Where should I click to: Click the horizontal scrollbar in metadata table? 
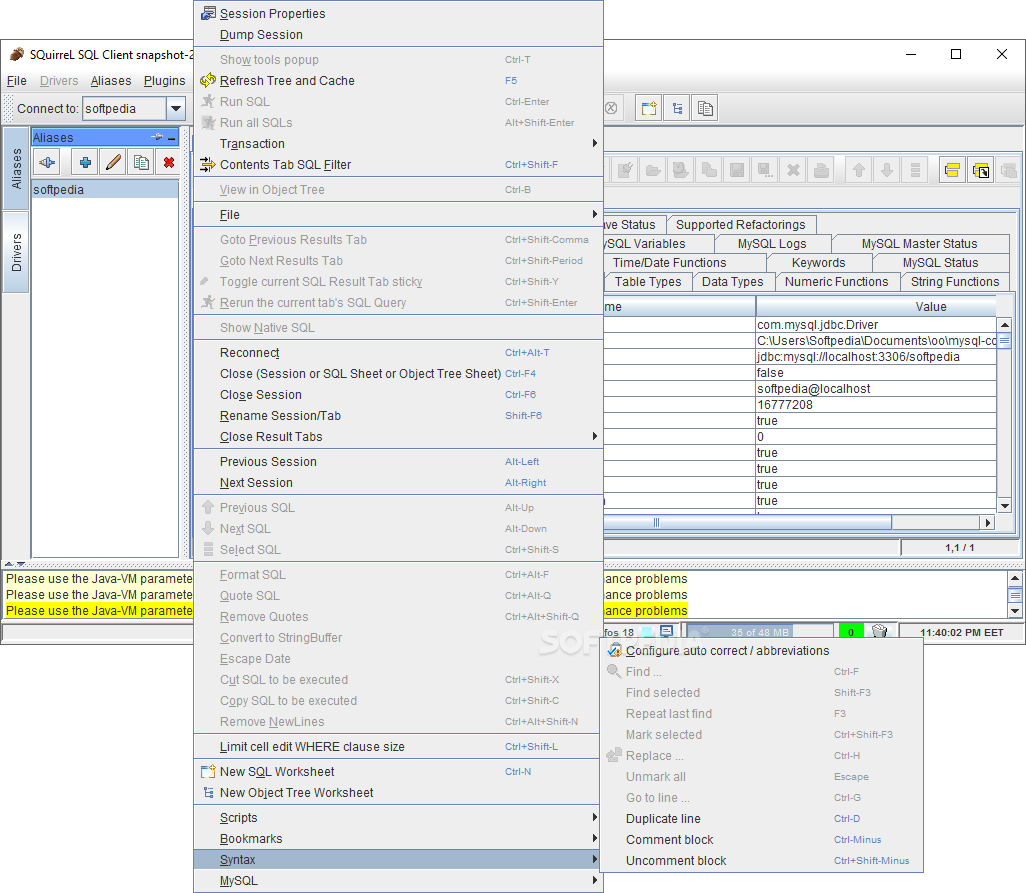point(746,522)
